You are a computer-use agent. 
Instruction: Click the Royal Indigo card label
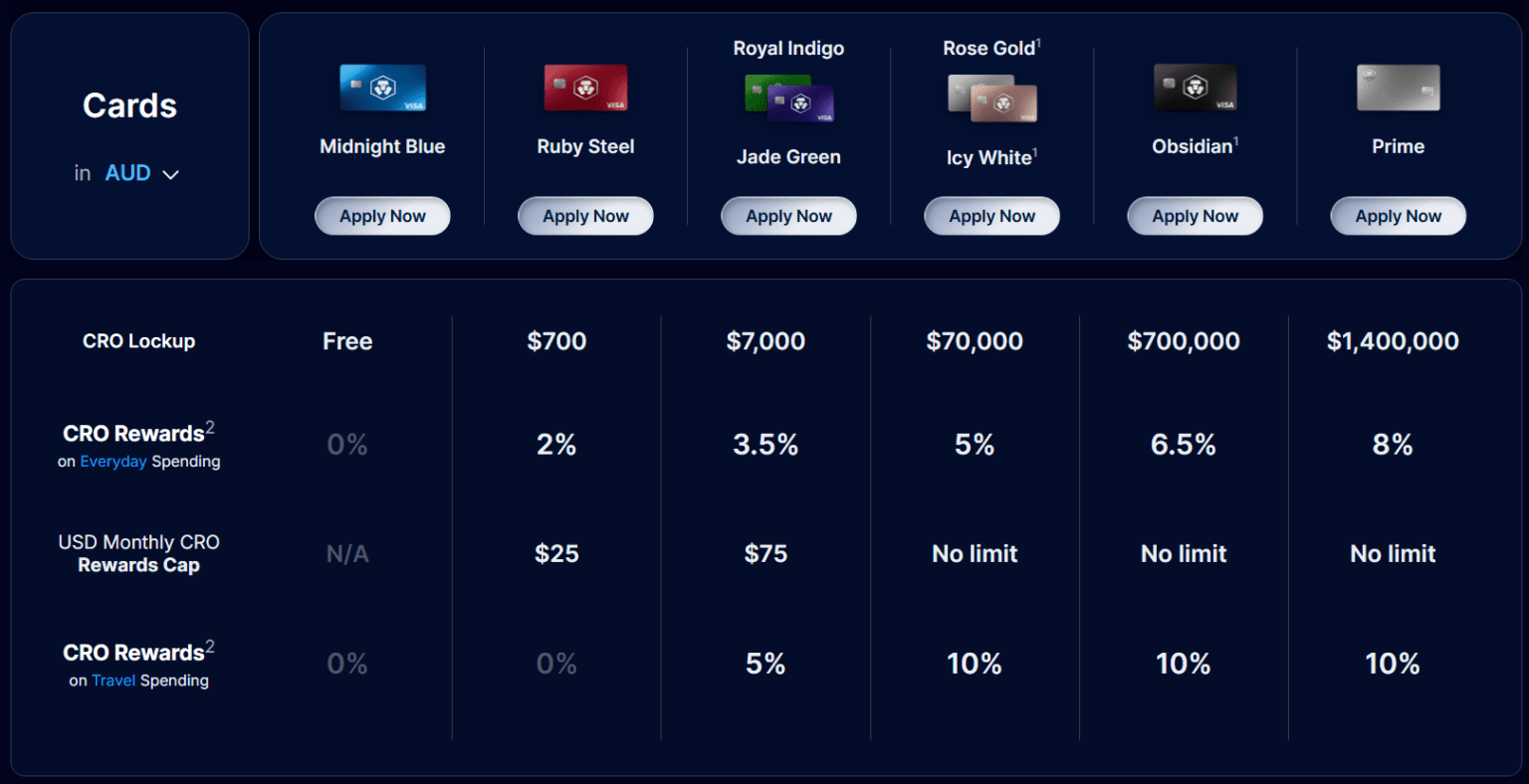[788, 48]
